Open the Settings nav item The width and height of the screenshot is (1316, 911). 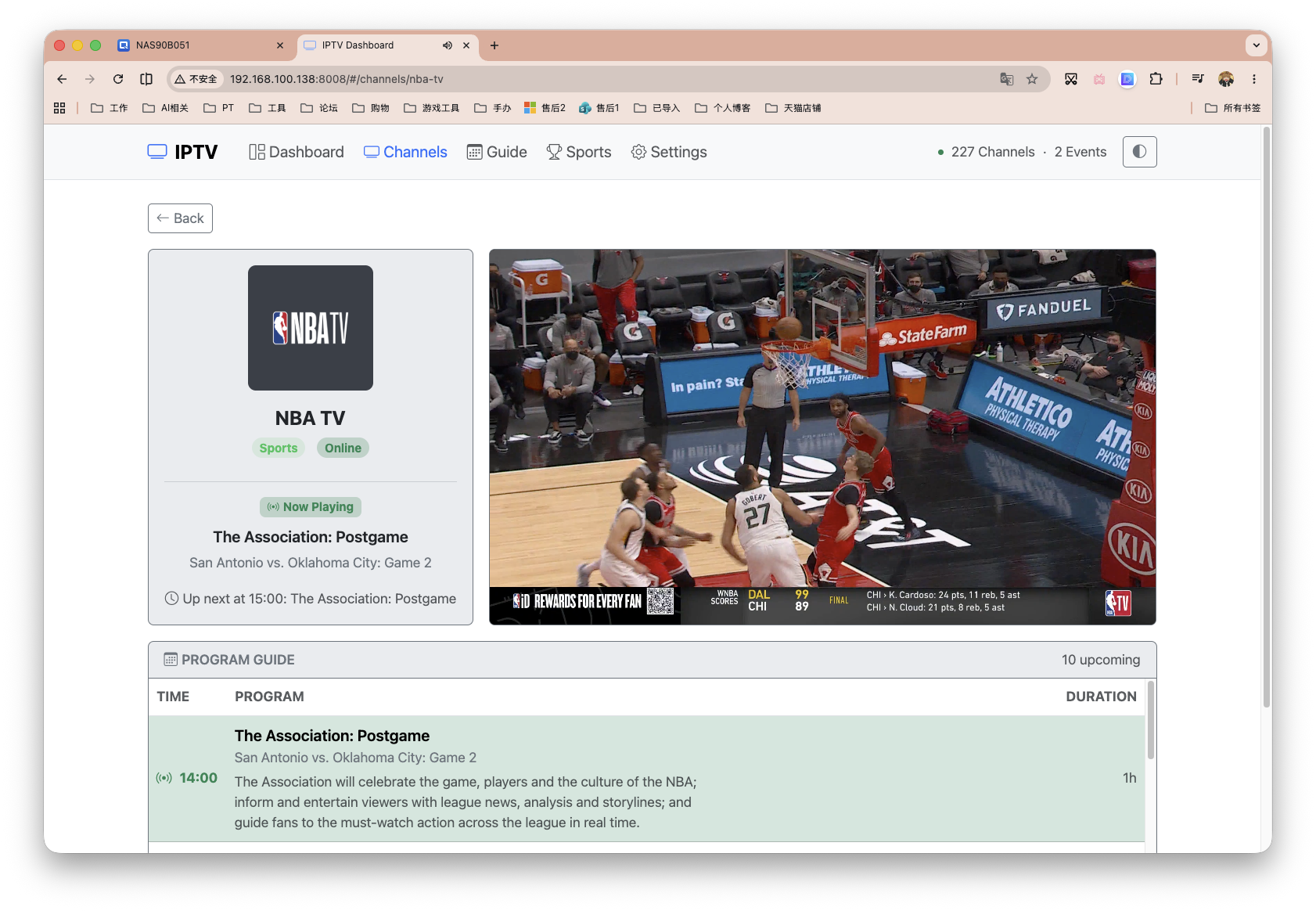(x=669, y=152)
